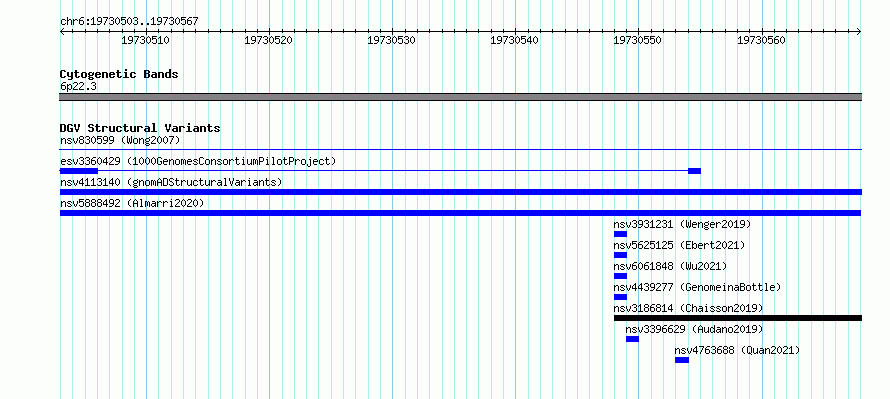
Task: Click ruler position 19730540
Action: [x=515, y=40]
